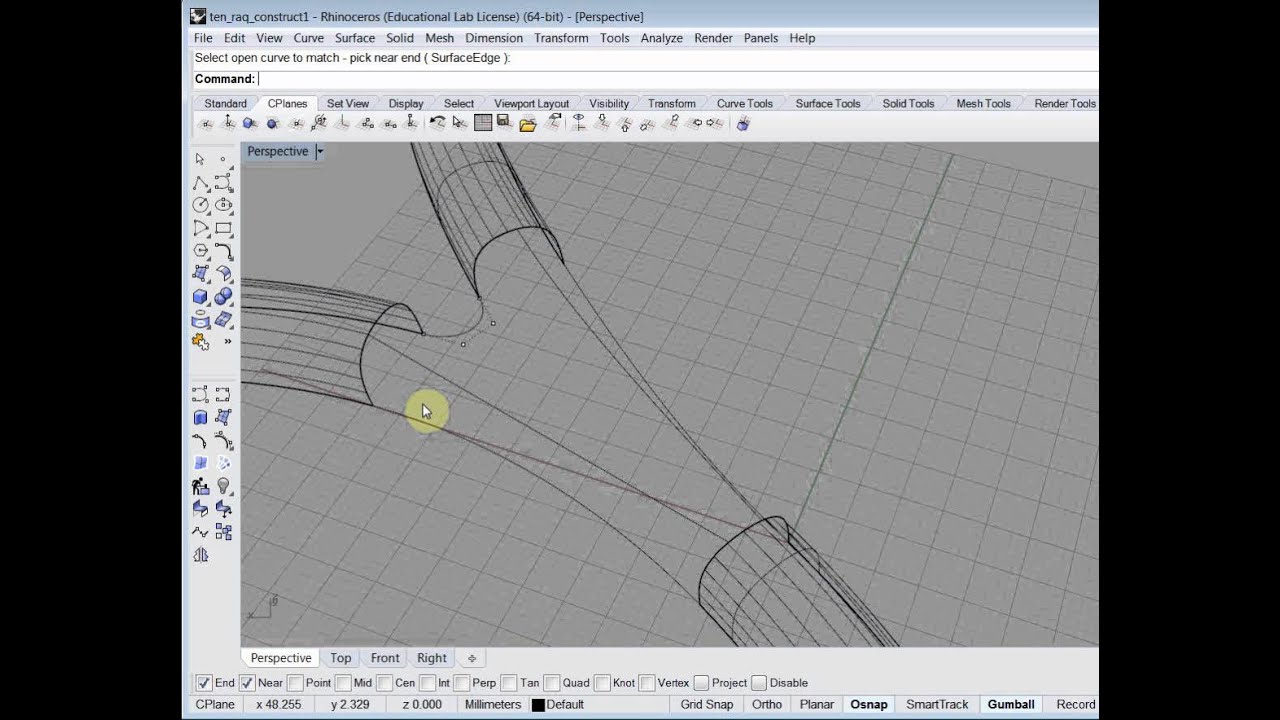
Task: Enable the Quad osnap checkbox
Action: pos(552,683)
